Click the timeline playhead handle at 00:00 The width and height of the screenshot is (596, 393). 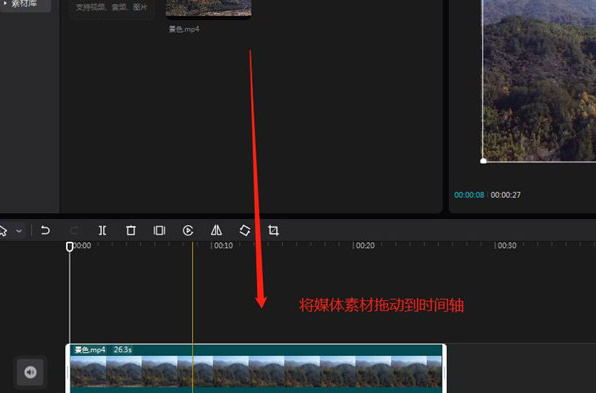(70, 247)
